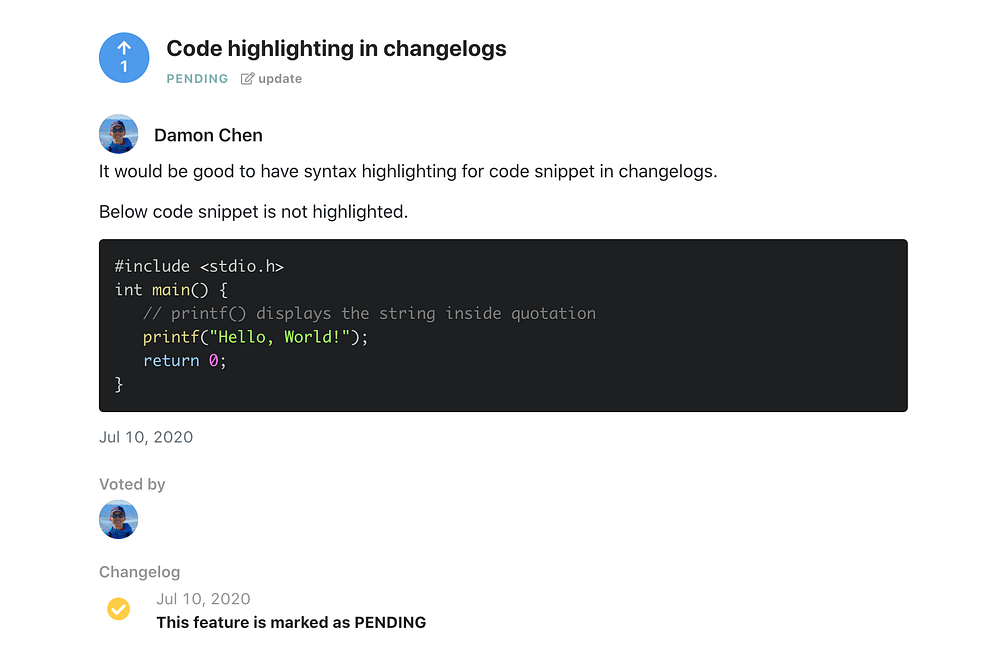The height and width of the screenshot is (649, 1000).
Task: Click the "return 0;" code line
Action: tap(185, 360)
